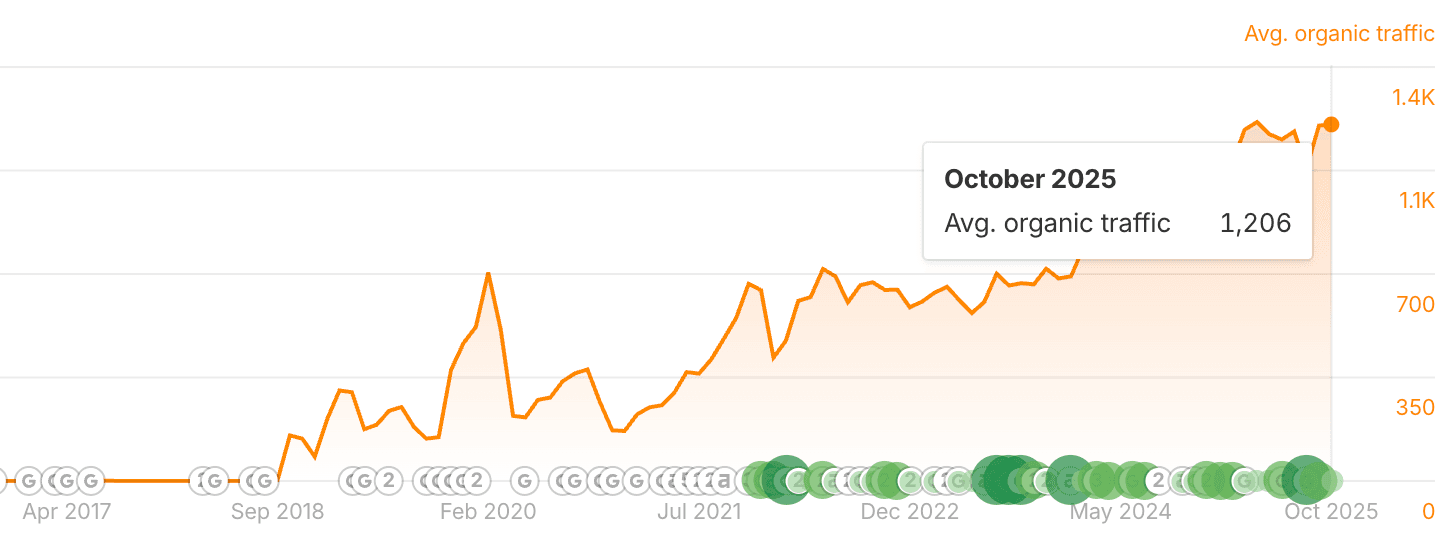Click the leftmost G update marker

pos(28,481)
